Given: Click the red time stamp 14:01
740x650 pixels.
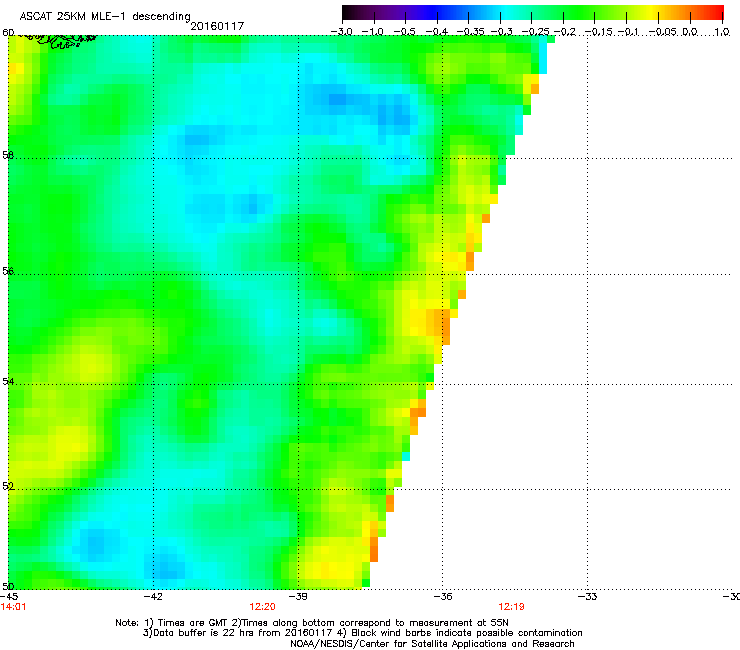Looking at the screenshot, I should click(x=13, y=607).
